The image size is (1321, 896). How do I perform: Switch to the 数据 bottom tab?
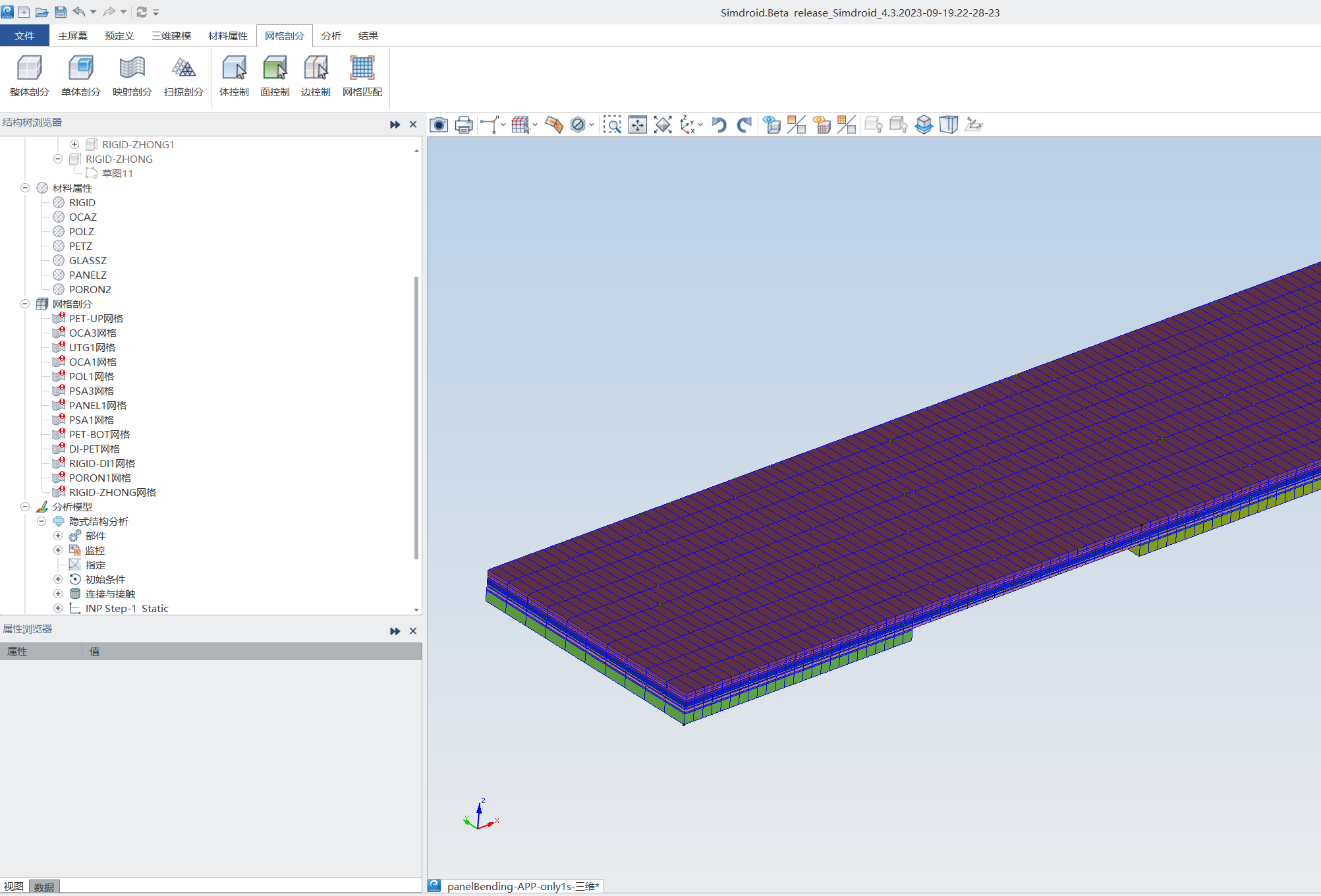tap(44, 887)
